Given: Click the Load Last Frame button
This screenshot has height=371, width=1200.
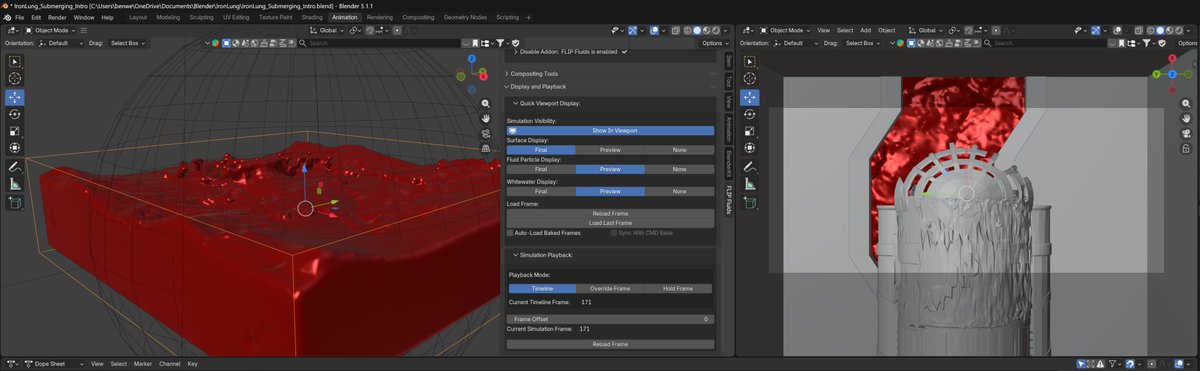Looking at the screenshot, I should click(x=610, y=222).
